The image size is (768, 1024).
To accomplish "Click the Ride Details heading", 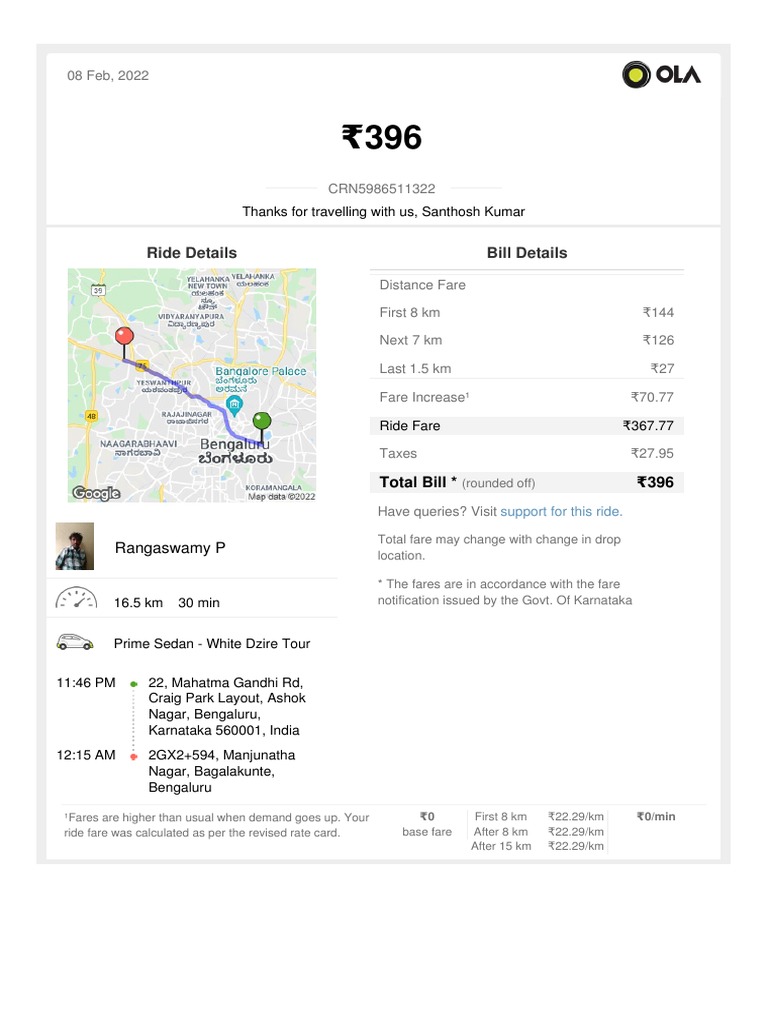I will [192, 253].
